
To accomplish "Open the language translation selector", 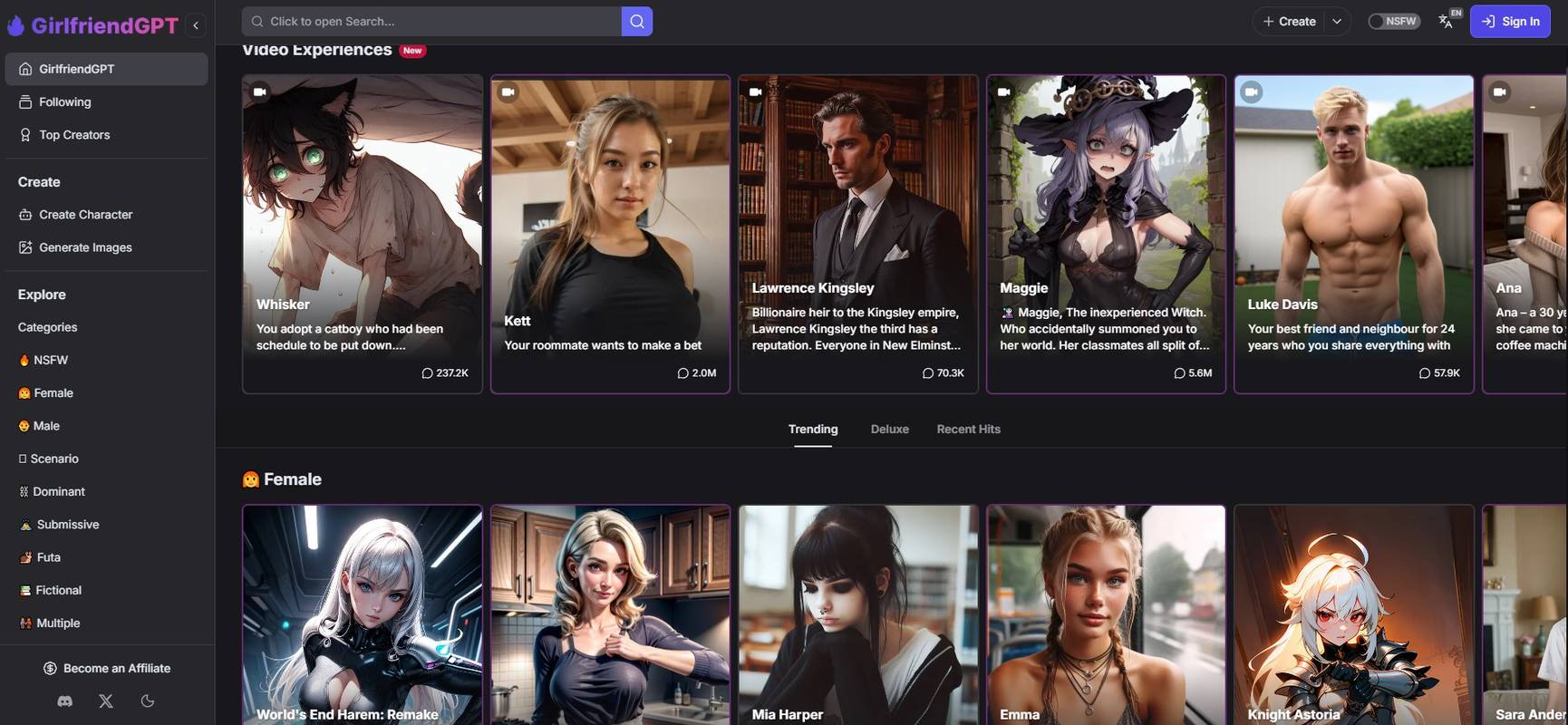I will (1447, 21).
